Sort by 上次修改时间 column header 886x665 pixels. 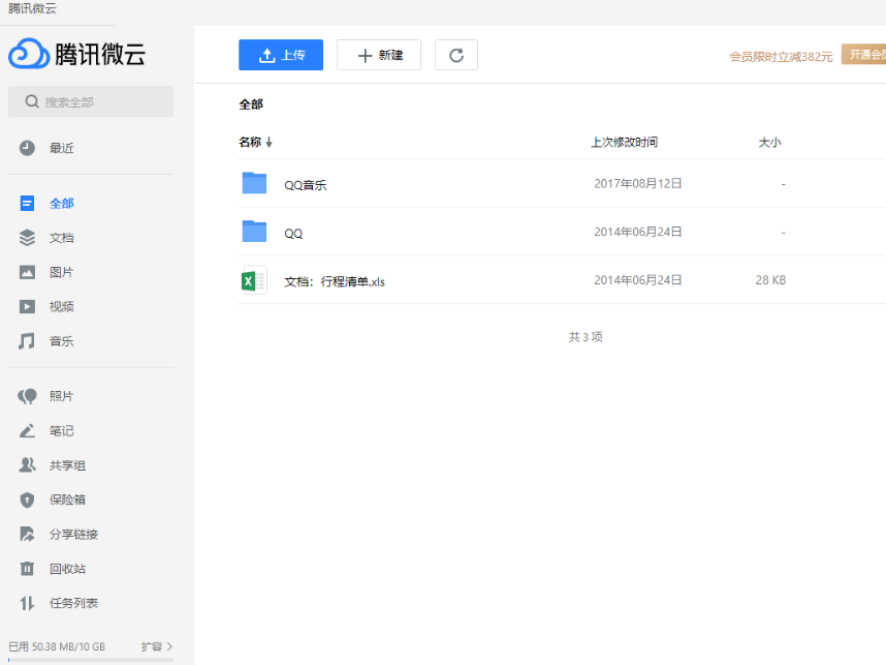[624, 142]
